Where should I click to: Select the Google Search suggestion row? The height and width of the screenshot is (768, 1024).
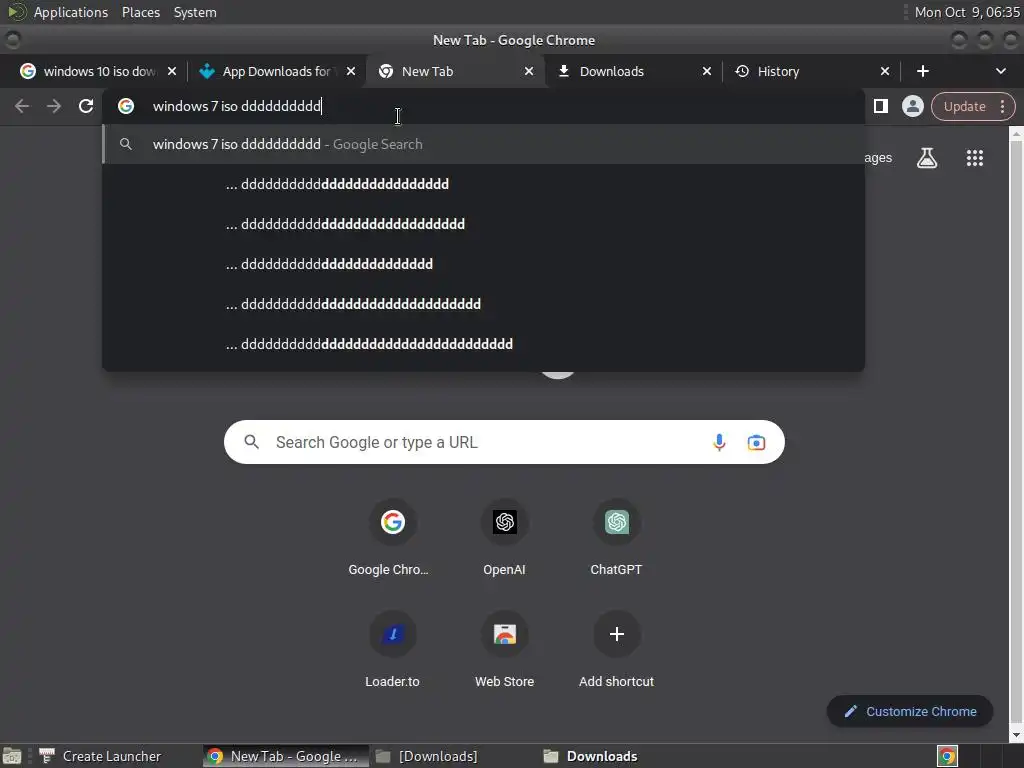pyautogui.click(x=483, y=144)
